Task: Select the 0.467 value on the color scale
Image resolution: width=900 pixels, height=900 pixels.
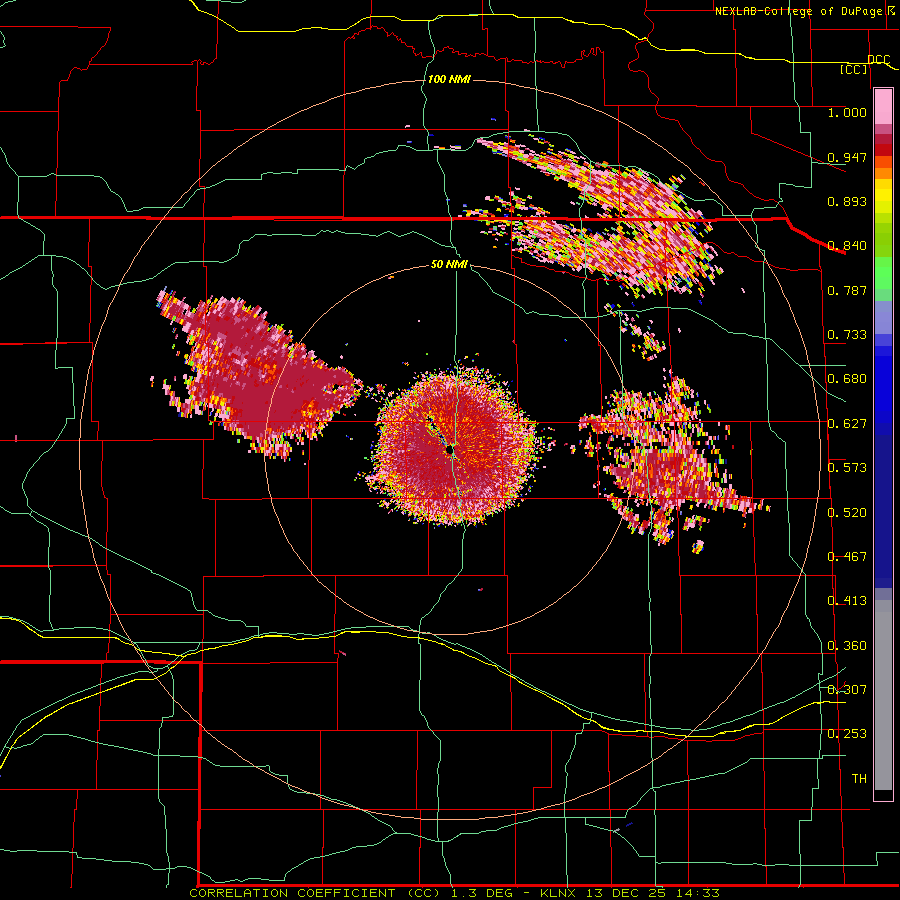Action: (847, 556)
